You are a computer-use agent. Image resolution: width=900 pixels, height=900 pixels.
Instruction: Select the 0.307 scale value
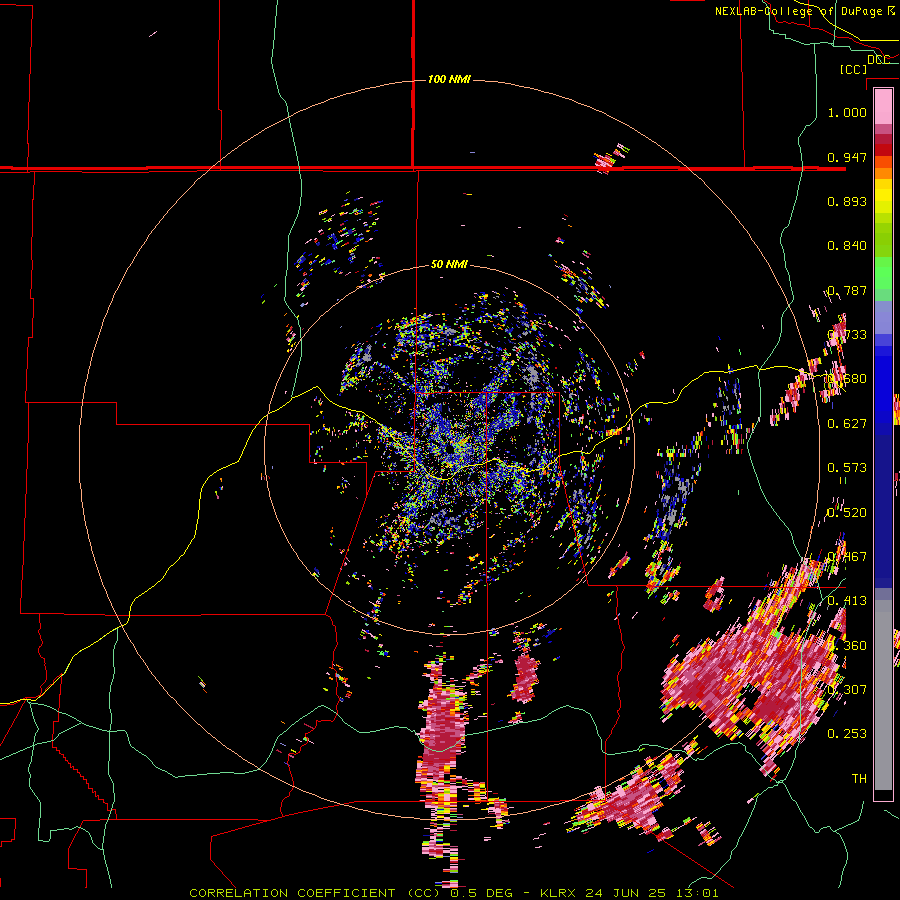point(847,689)
